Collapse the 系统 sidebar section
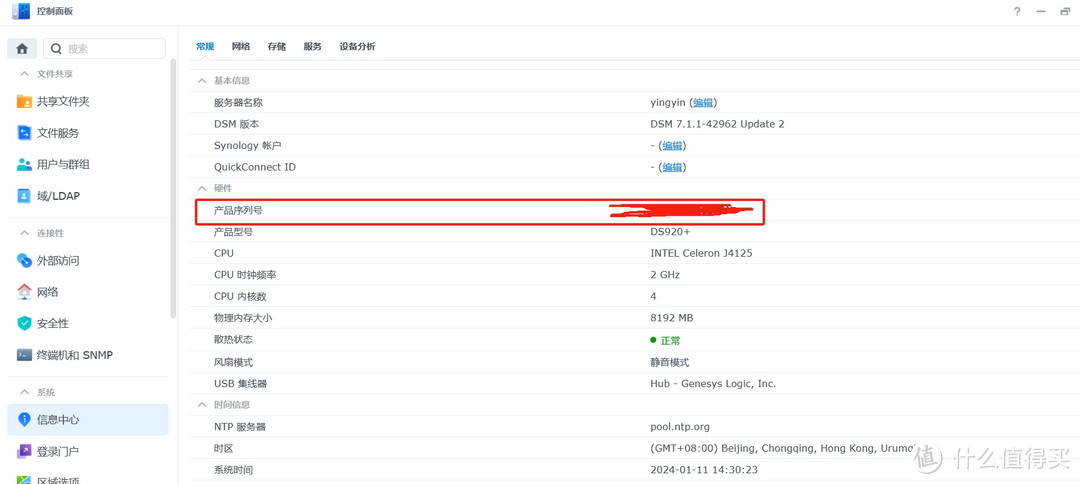This screenshot has height=484, width=1080. (24, 392)
